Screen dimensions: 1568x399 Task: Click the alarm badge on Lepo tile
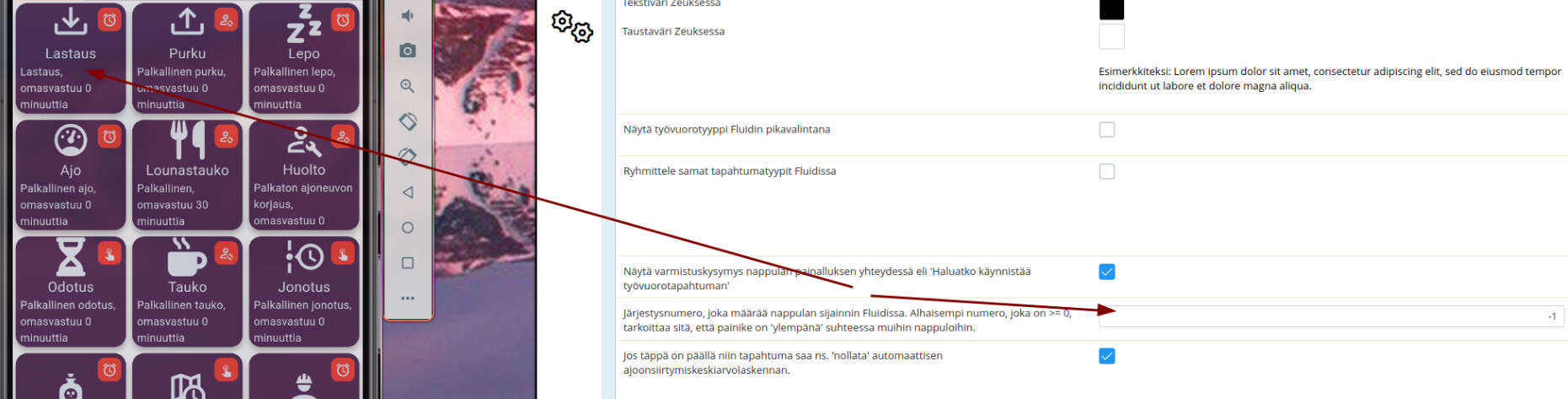pos(343,19)
